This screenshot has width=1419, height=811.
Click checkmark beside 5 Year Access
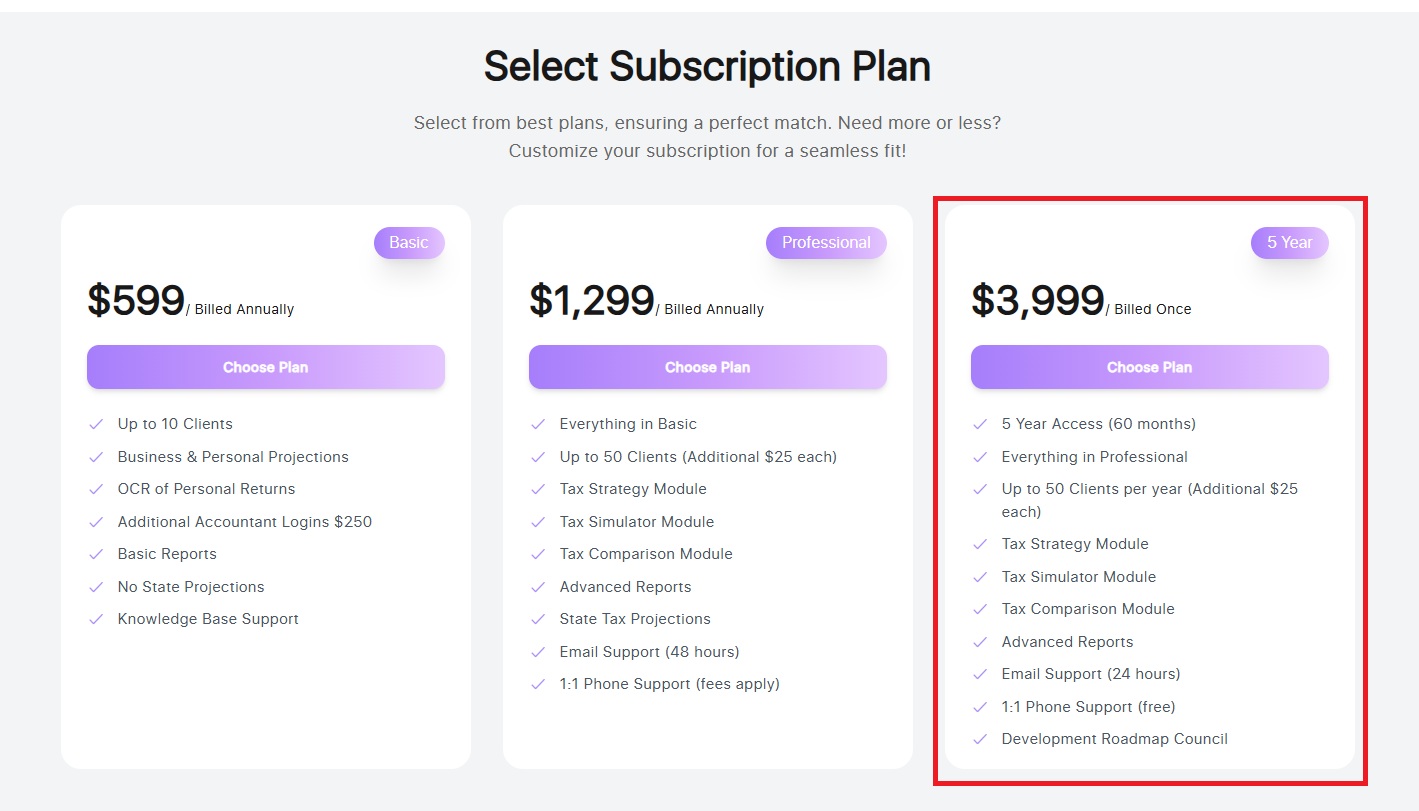tap(980, 424)
